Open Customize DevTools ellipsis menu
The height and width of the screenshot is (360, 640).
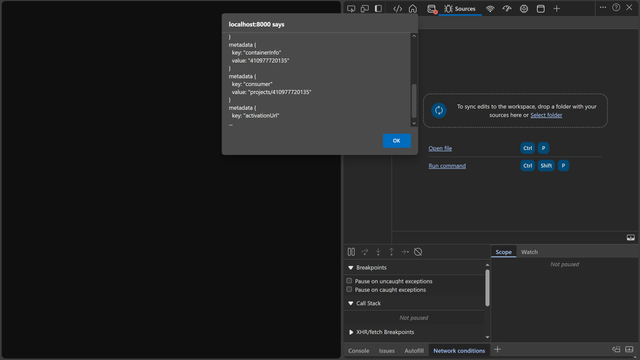603,7
